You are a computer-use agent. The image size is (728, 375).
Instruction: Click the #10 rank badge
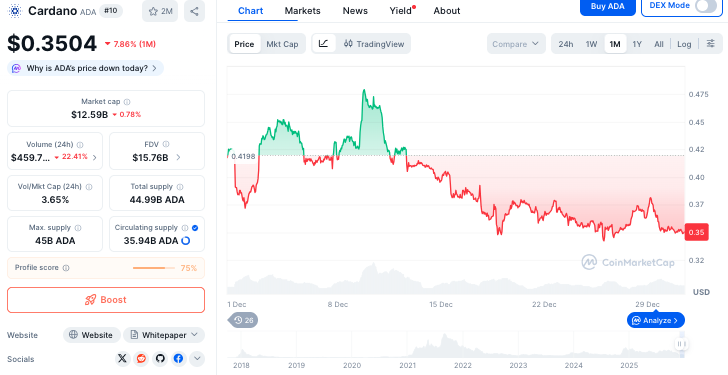click(110, 11)
